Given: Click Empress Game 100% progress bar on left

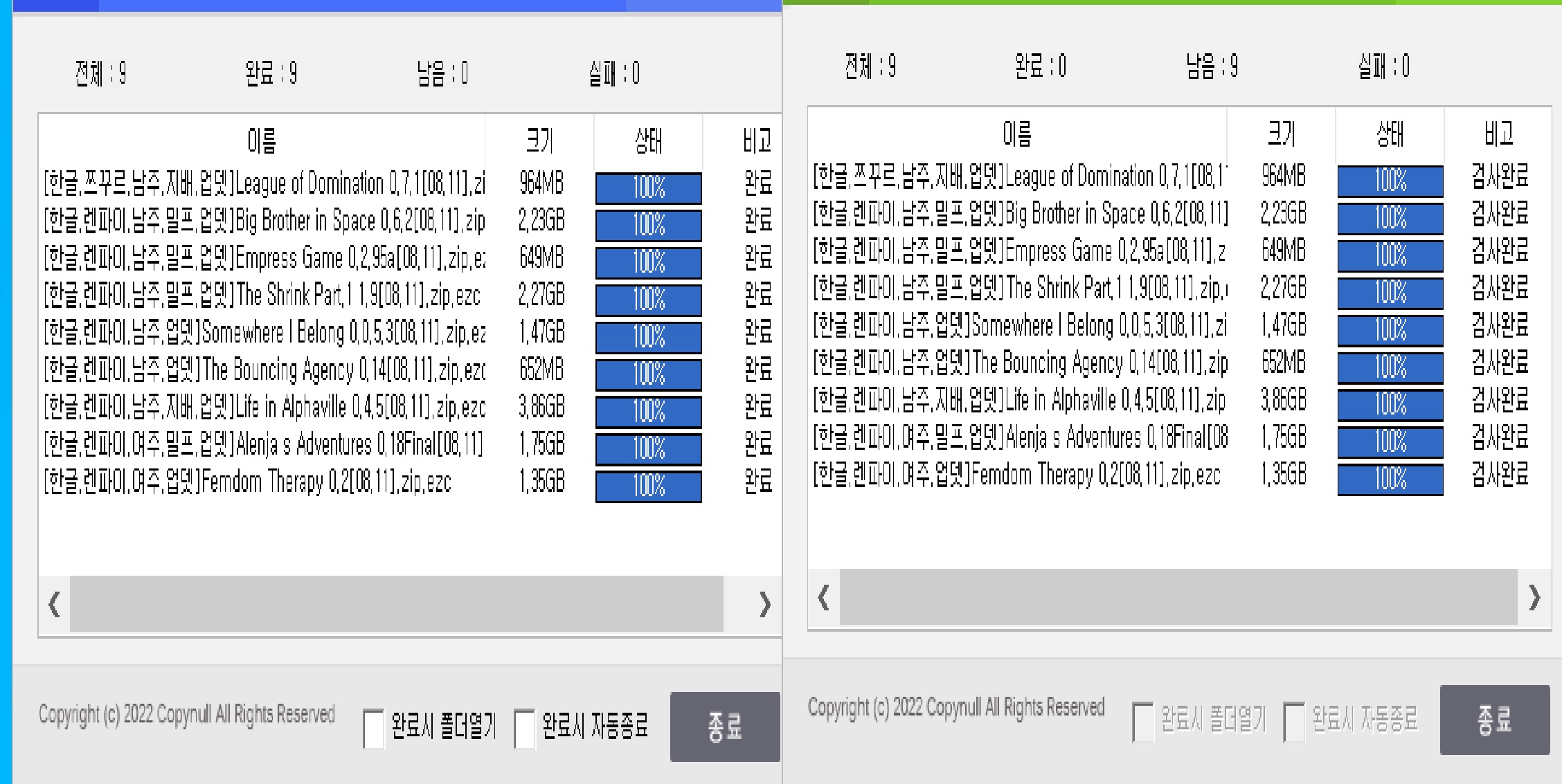Looking at the screenshot, I should click(648, 262).
